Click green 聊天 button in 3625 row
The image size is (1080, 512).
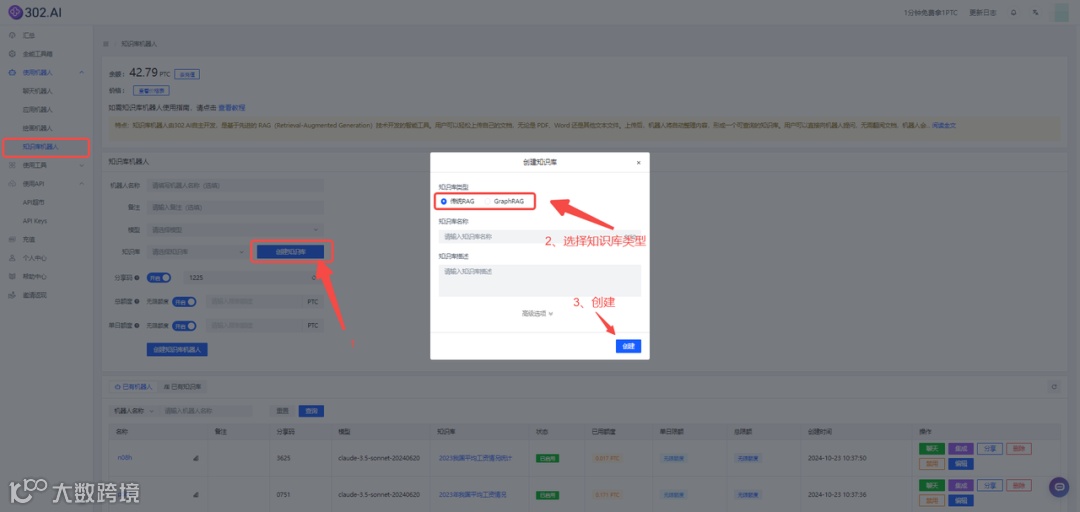pos(932,449)
